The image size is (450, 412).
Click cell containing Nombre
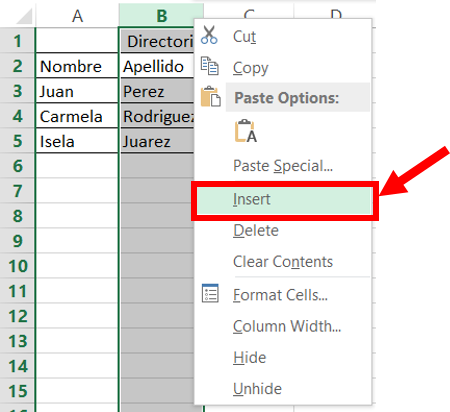click(77, 66)
